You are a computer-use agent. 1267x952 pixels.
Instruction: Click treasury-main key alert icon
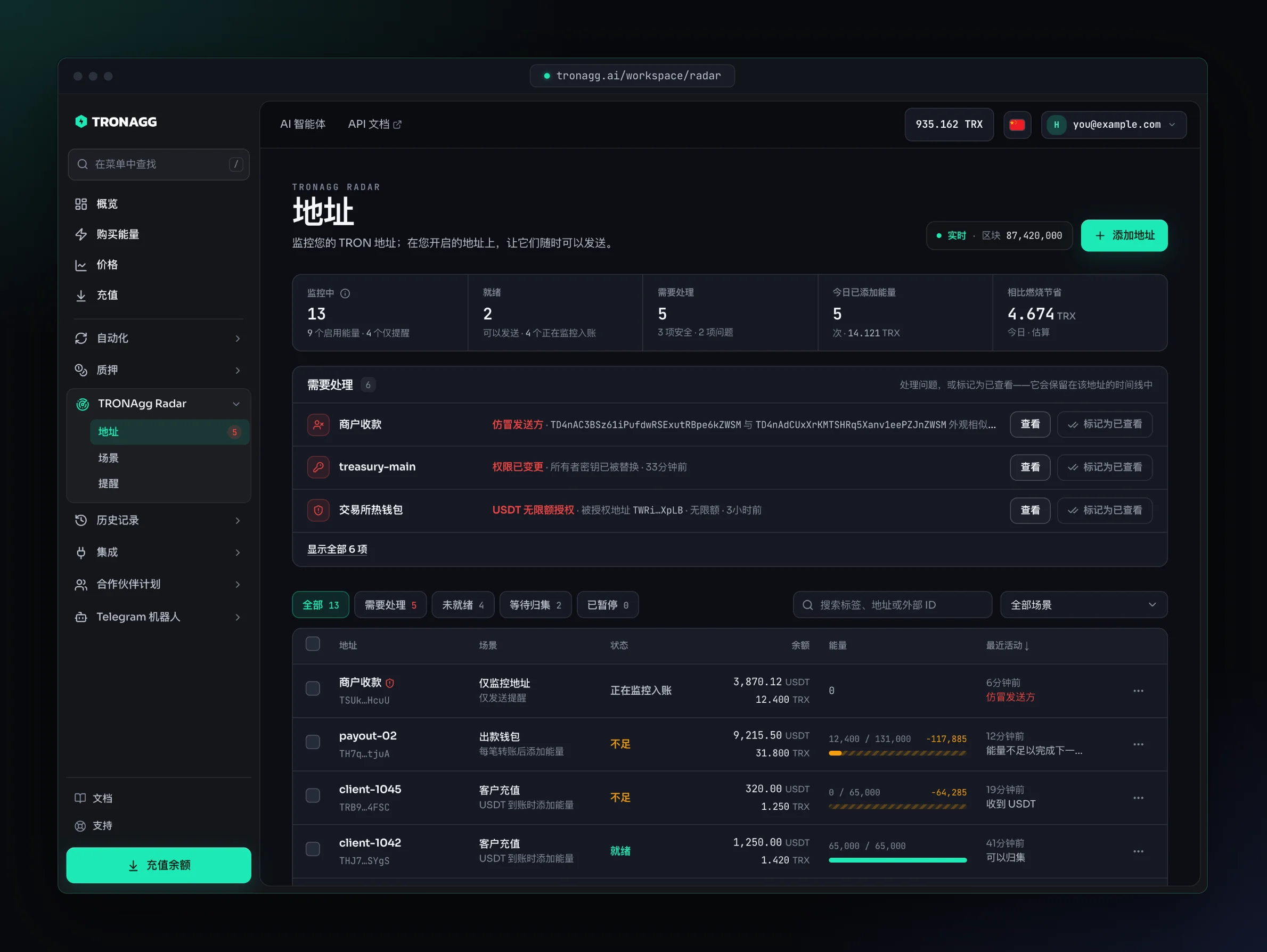pyautogui.click(x=318, y=467)
